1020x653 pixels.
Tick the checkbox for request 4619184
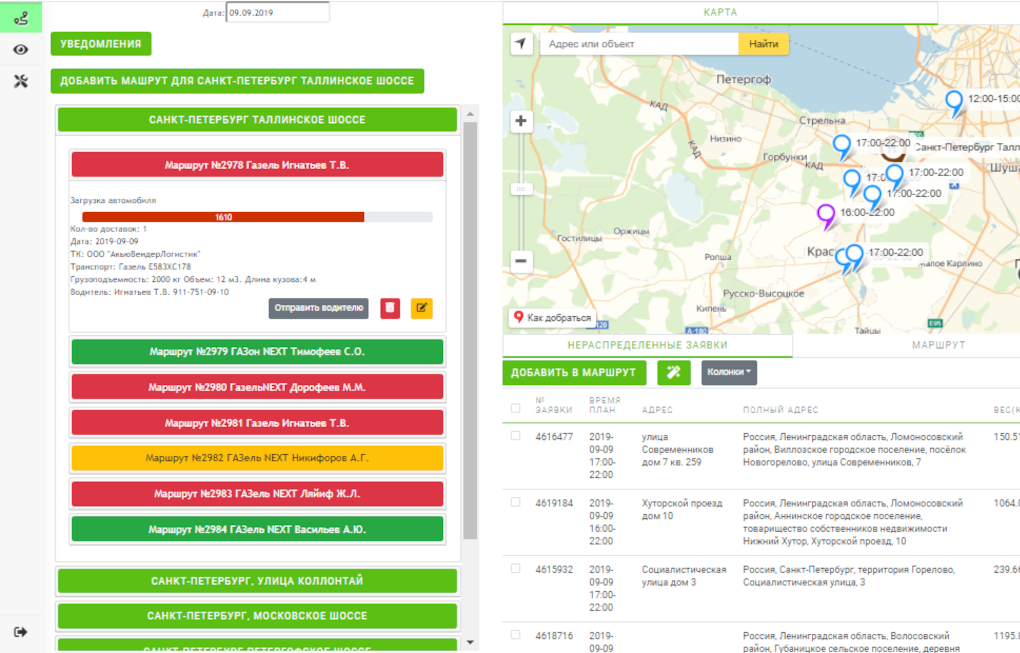point(516,502)
